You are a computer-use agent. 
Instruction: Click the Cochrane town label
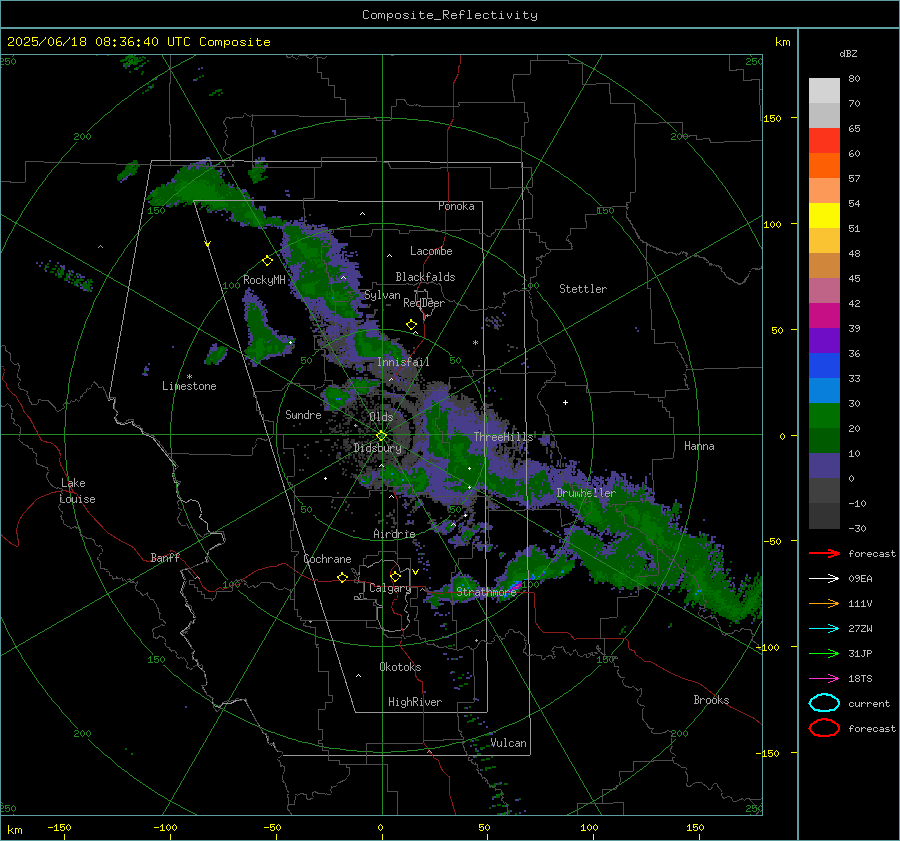pyautogui.click(x=327, y=559)
